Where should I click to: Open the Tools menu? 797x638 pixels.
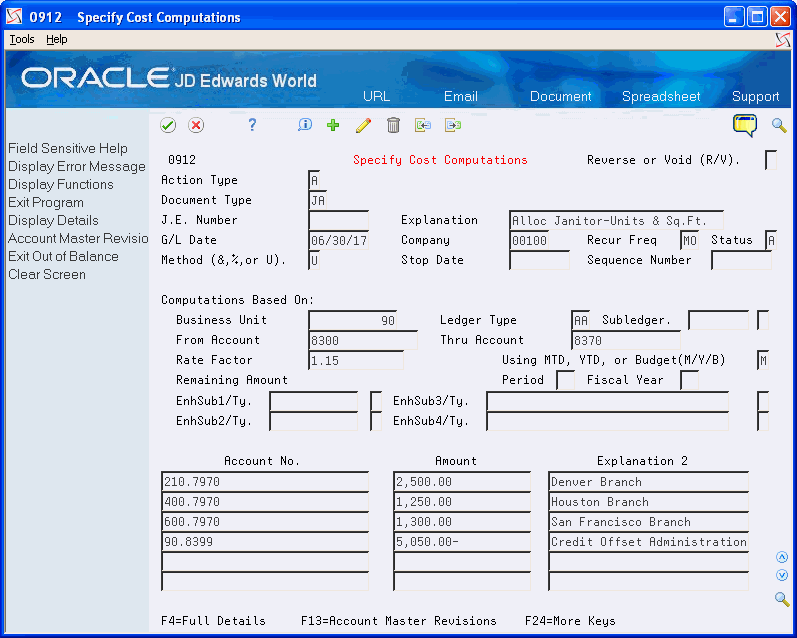[22, 39]
